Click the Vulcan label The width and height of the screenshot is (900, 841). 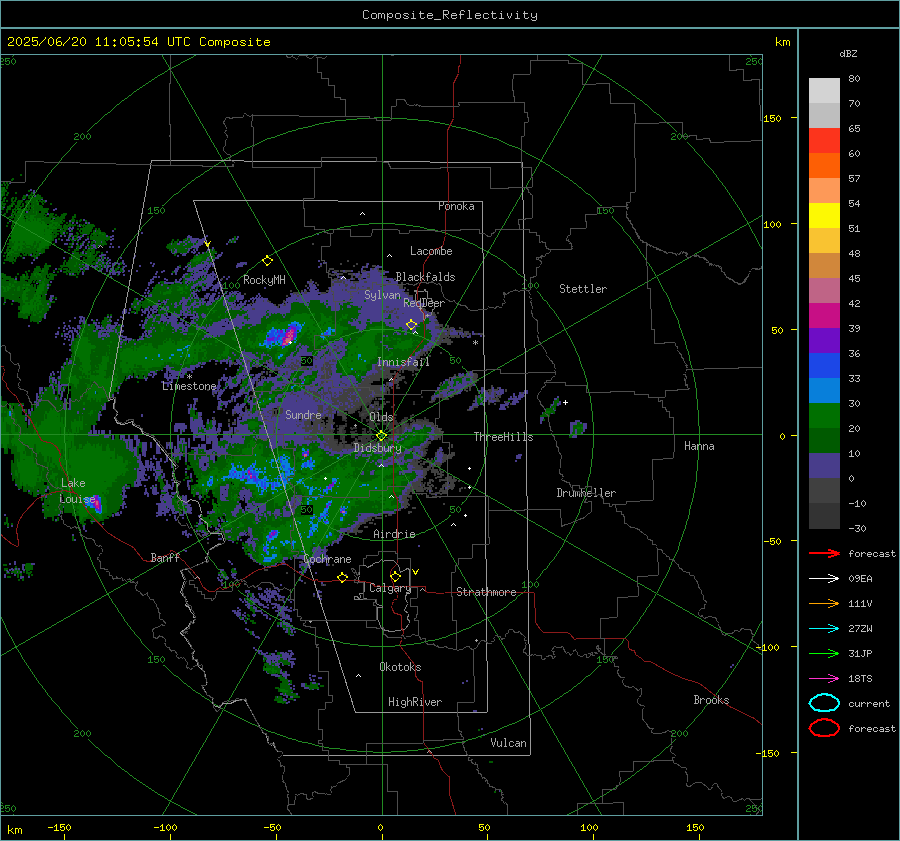tap(508, 743)
